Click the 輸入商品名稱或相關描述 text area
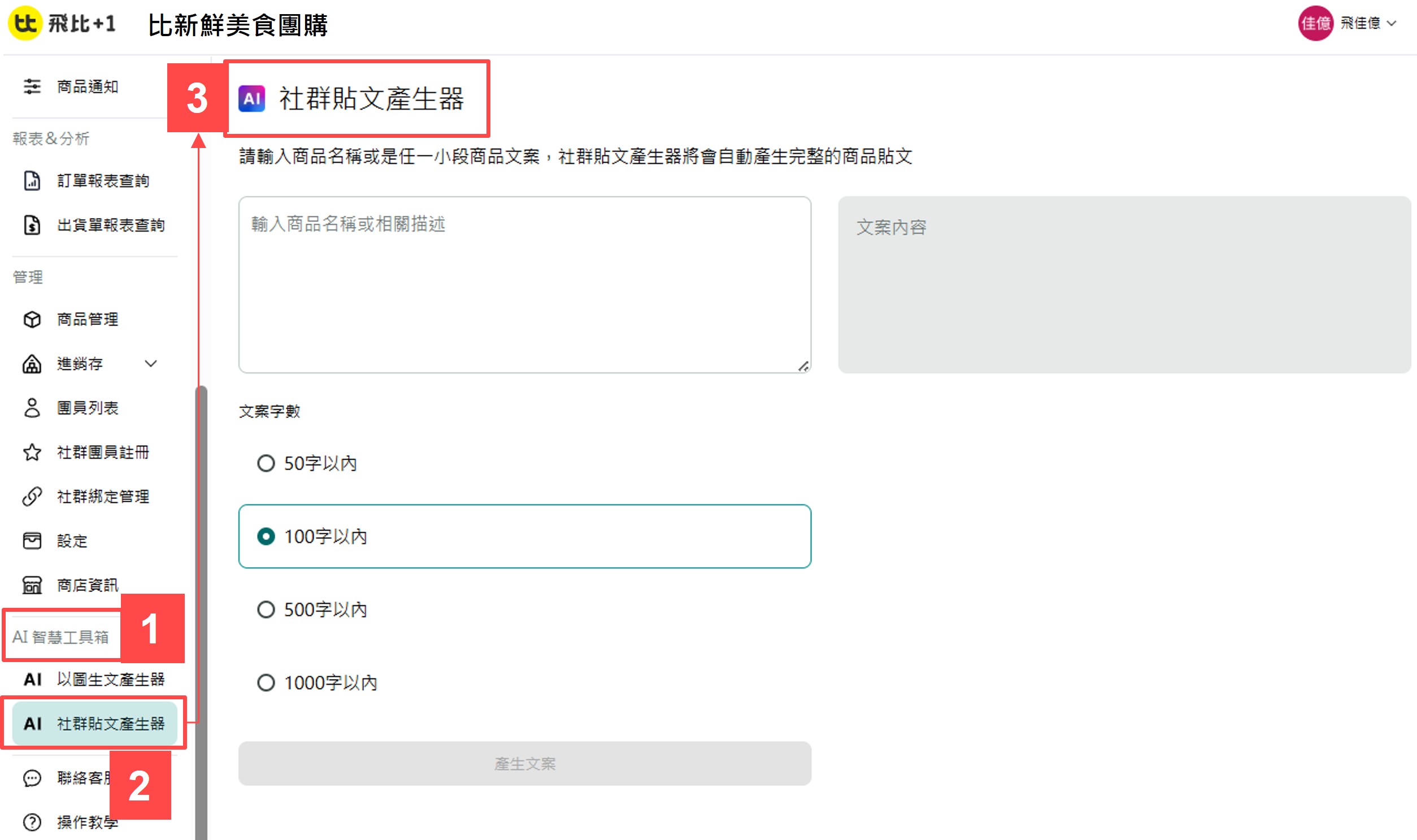Screen dimensions: 1417x840 tap(524, 285)
